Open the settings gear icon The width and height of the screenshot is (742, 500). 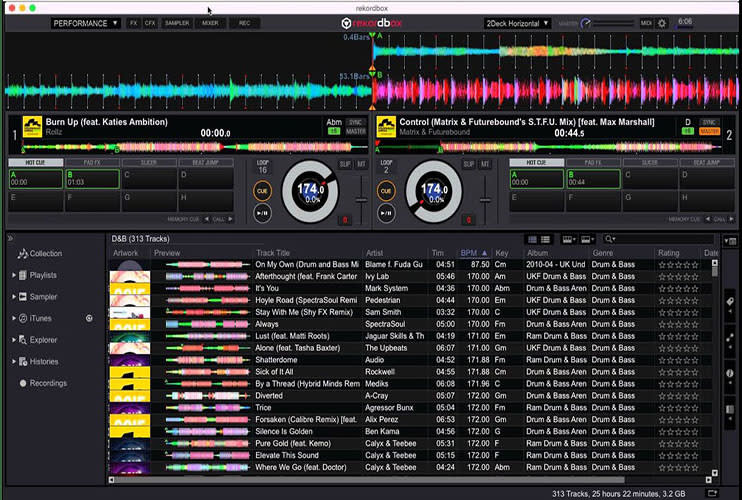pyautogui.click(x=662, y=23)
